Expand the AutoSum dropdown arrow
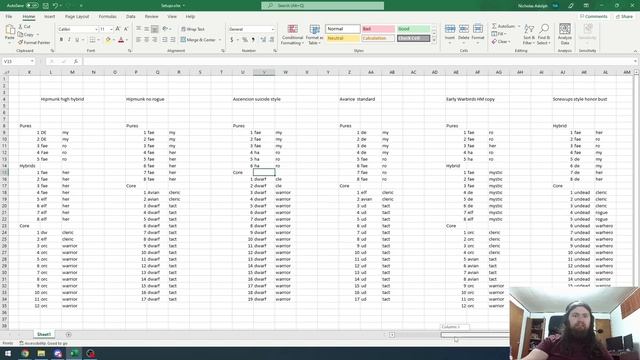The image size is (640, 360). [x=519, y=27]
